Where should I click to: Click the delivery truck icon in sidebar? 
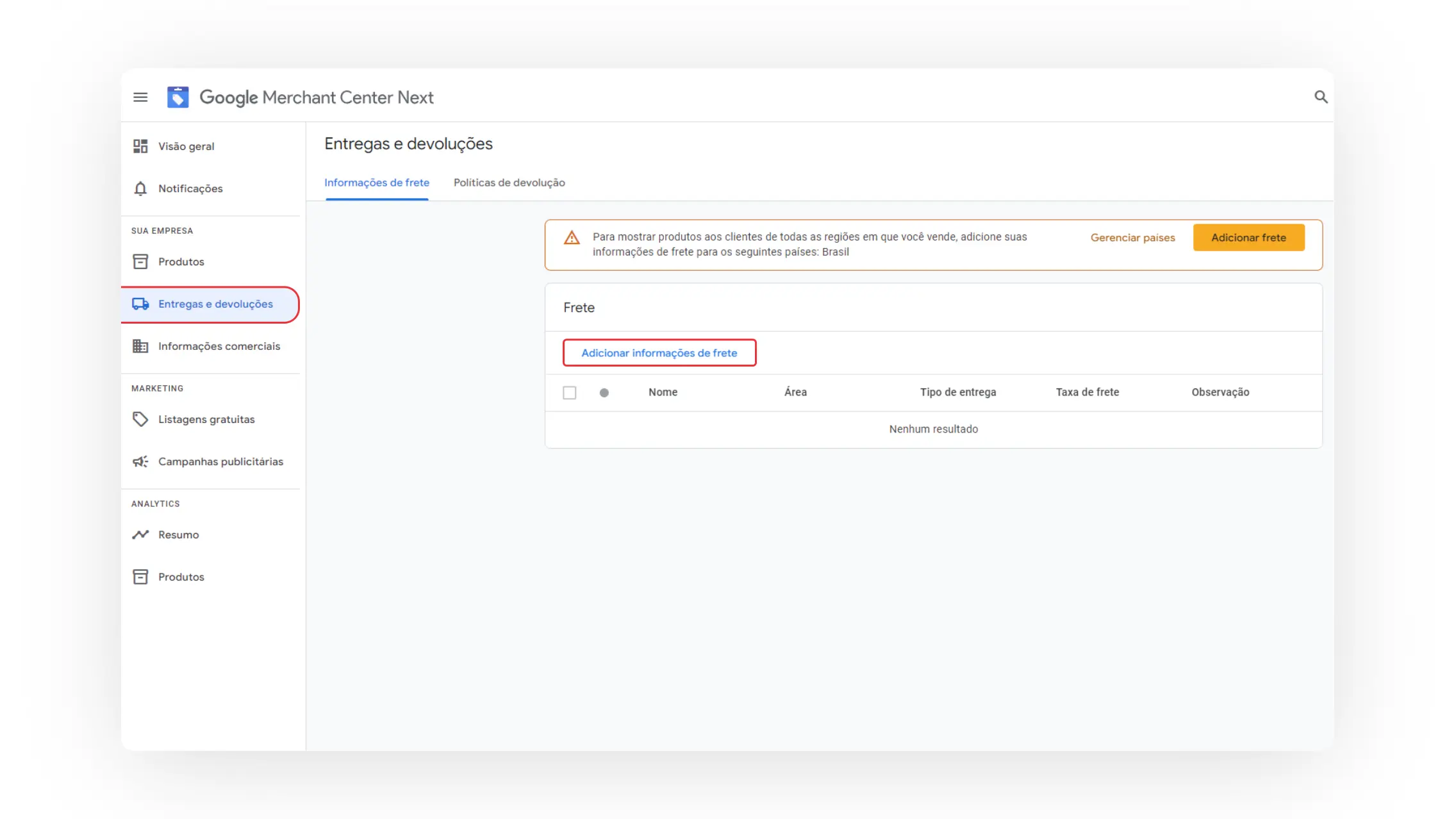pyautogui.click(x=140, y=304)
